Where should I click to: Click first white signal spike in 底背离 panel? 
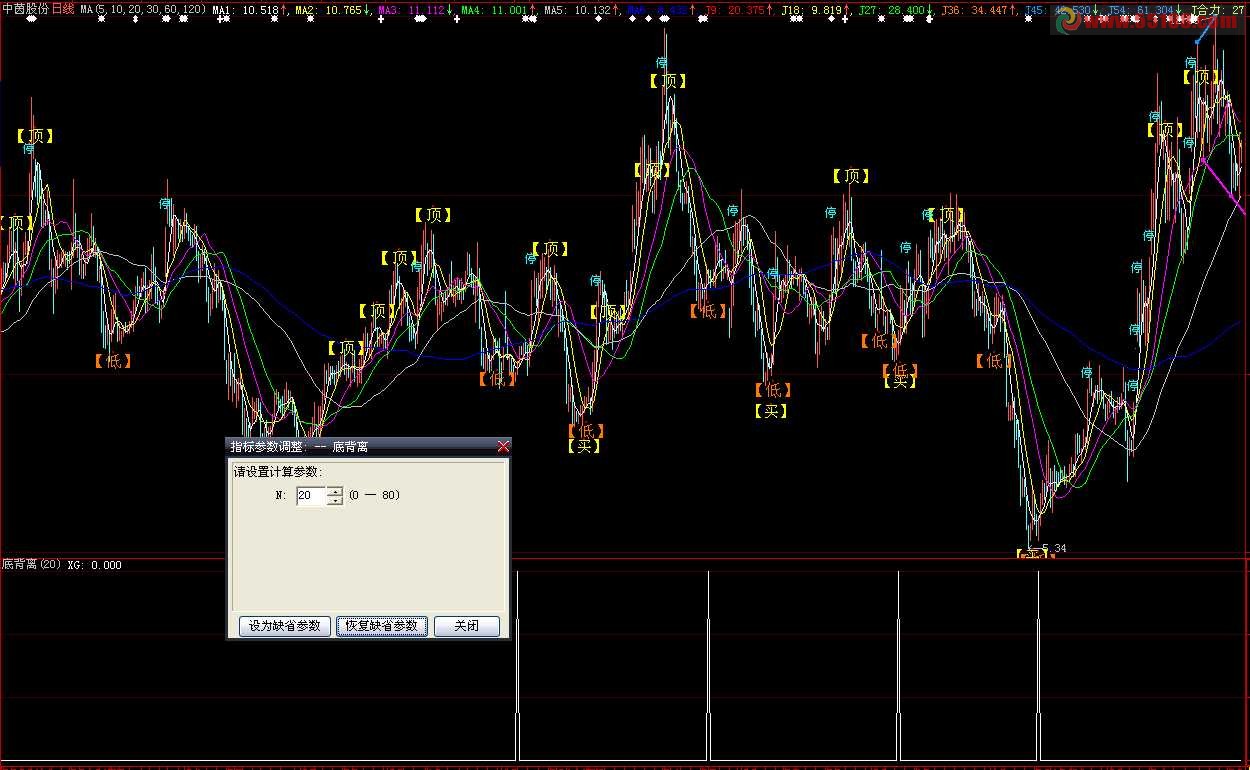point(517,665)
